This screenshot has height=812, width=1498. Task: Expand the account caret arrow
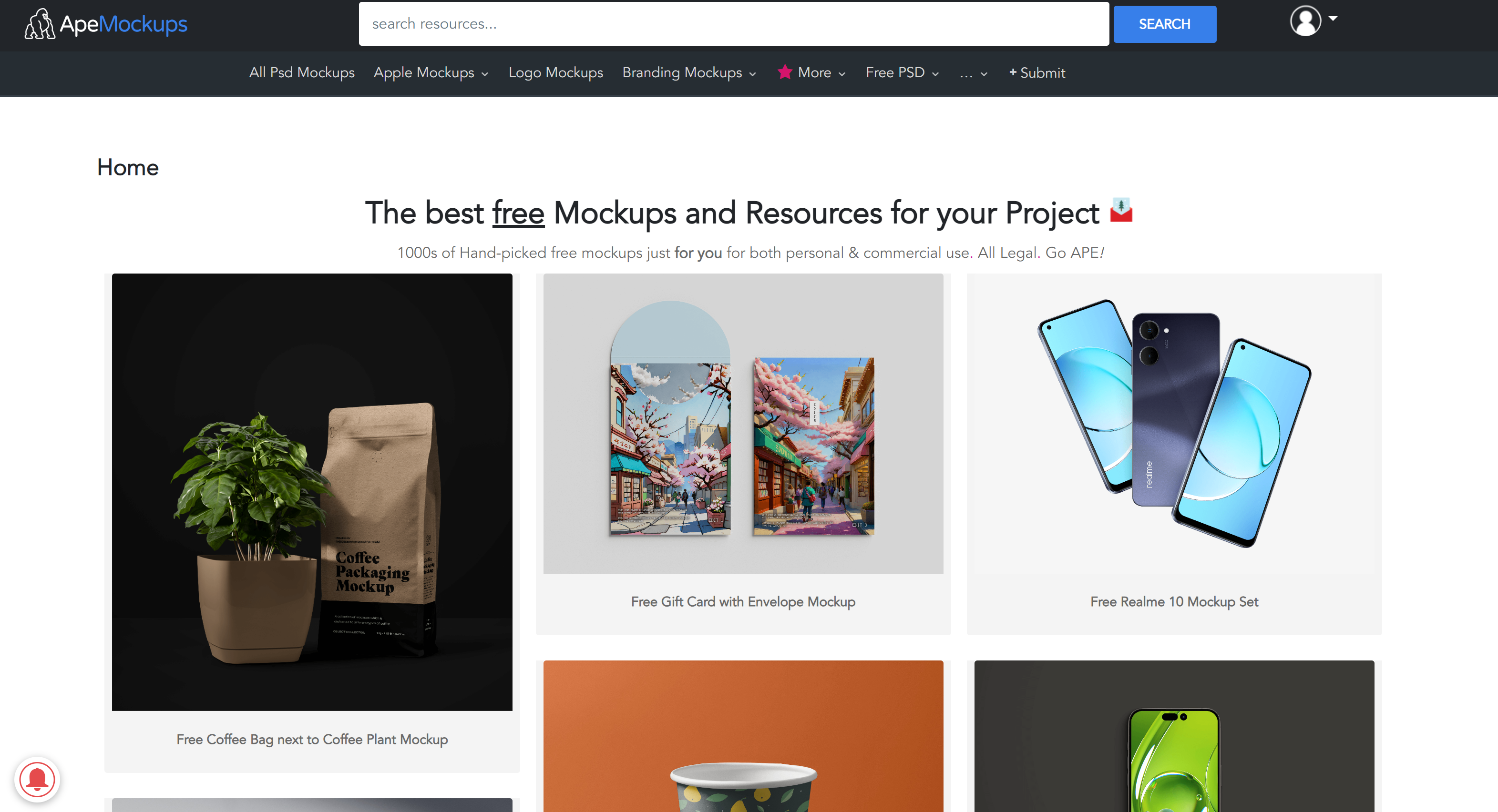click(1333, 19)
